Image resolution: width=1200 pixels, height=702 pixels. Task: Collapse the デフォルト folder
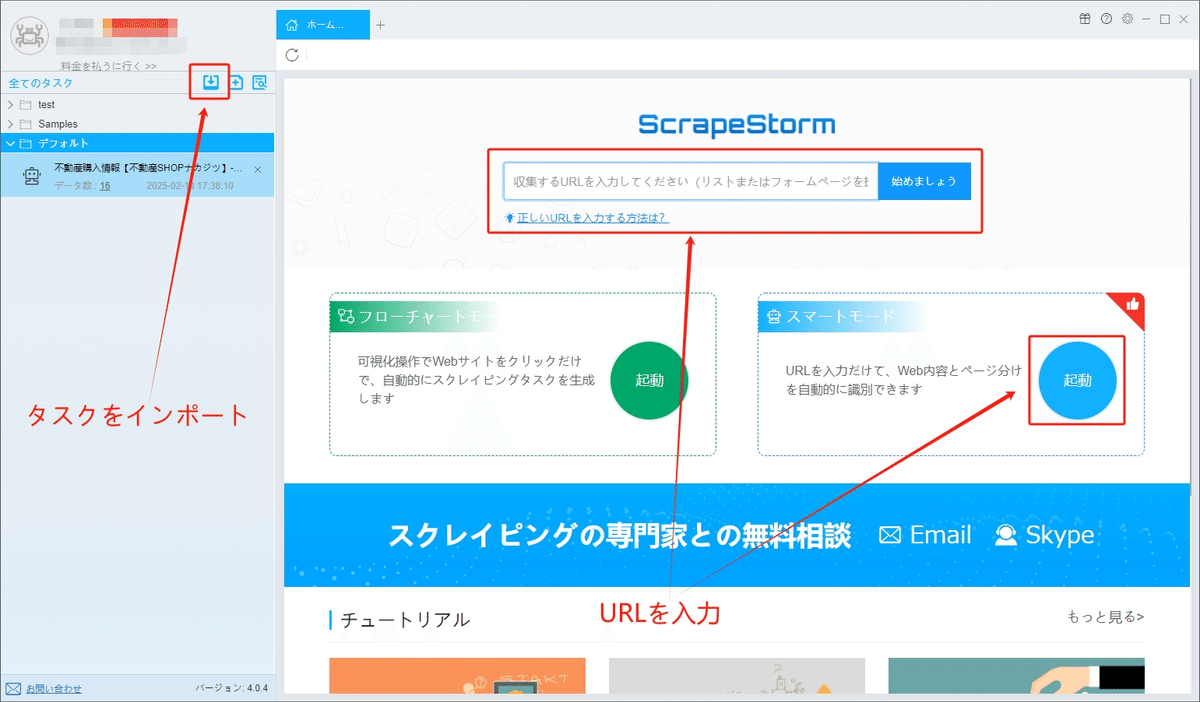(x=11, y=143)
